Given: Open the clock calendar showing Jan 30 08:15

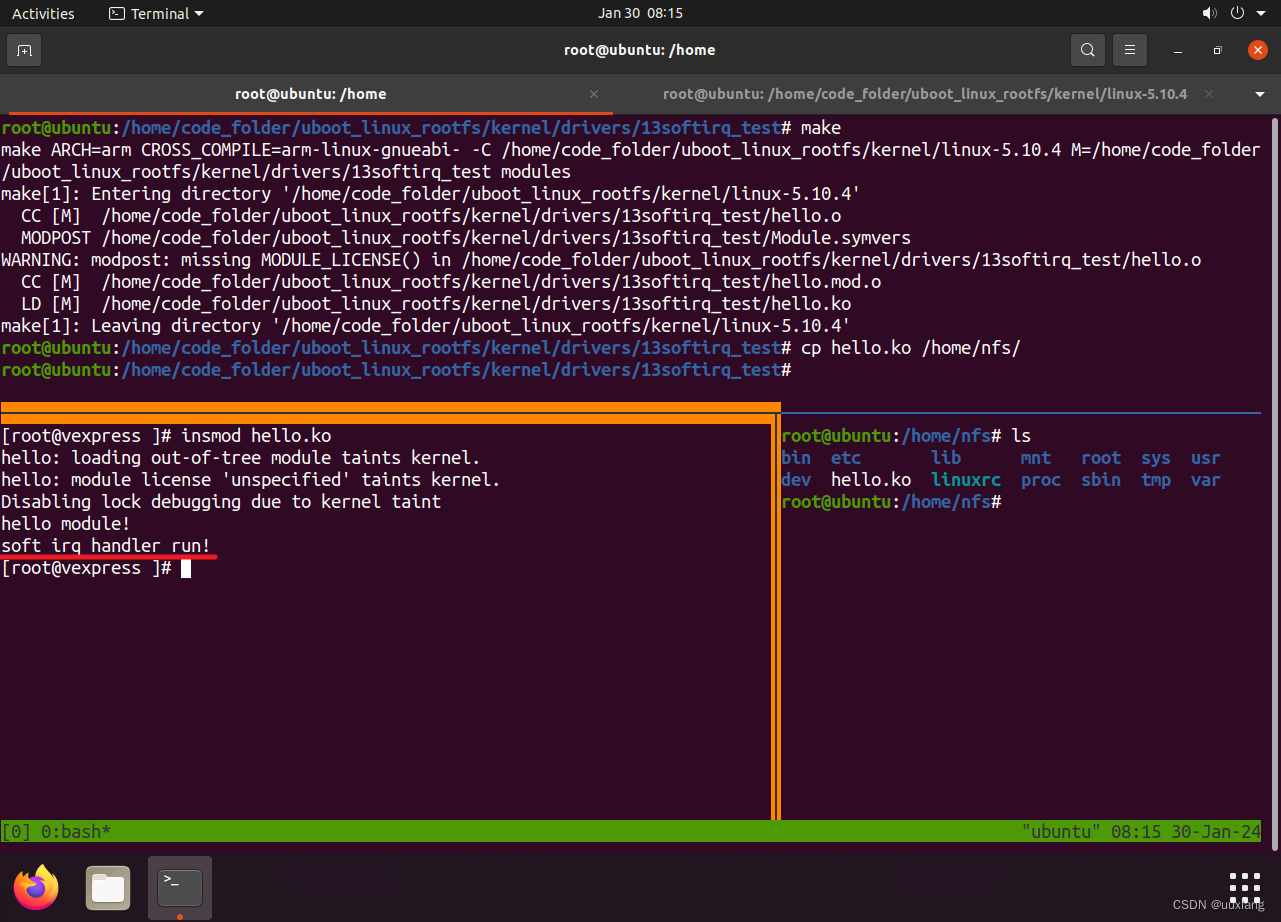Looking at the screenshot, I should [x=640, y=13].
